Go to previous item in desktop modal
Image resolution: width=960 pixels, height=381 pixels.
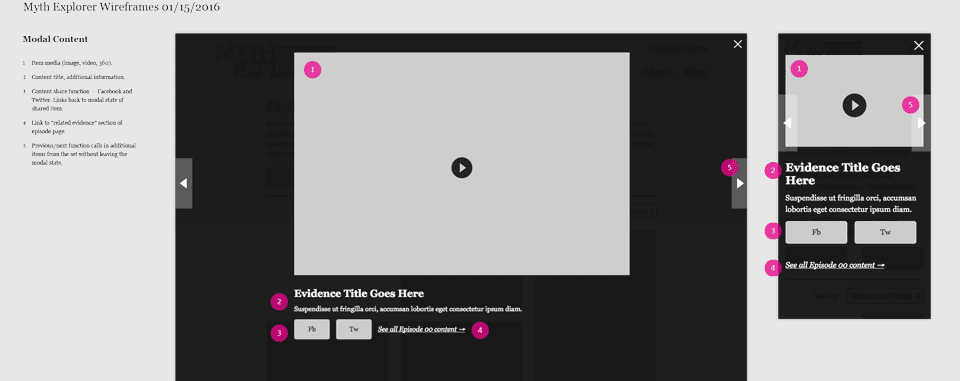coord(184,183)
